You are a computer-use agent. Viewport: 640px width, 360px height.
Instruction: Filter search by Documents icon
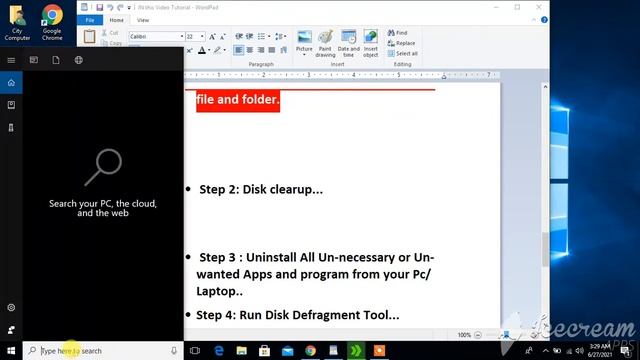coord(56,60)
